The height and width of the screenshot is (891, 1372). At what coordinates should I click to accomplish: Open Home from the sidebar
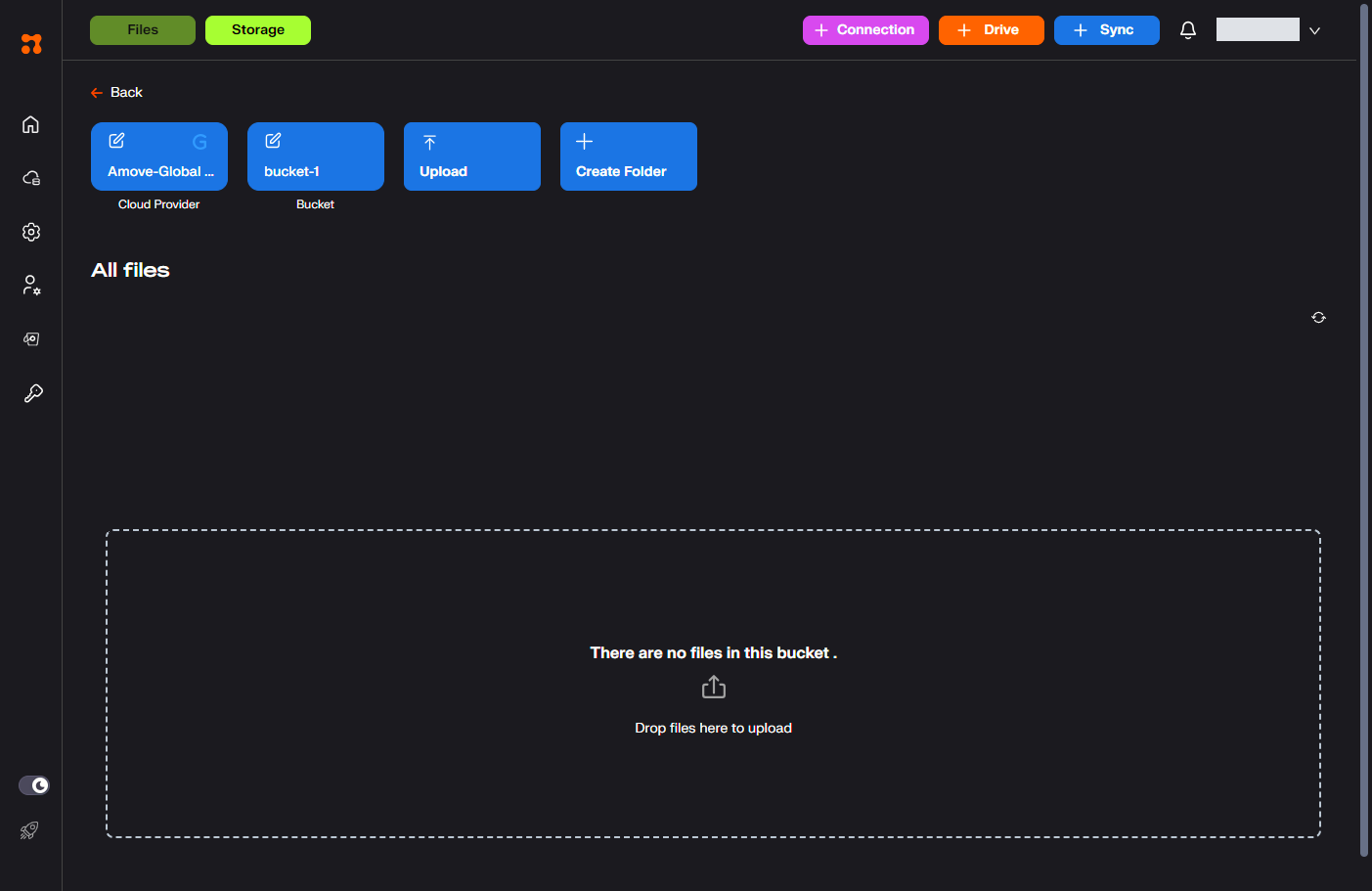tap(31, 124)
